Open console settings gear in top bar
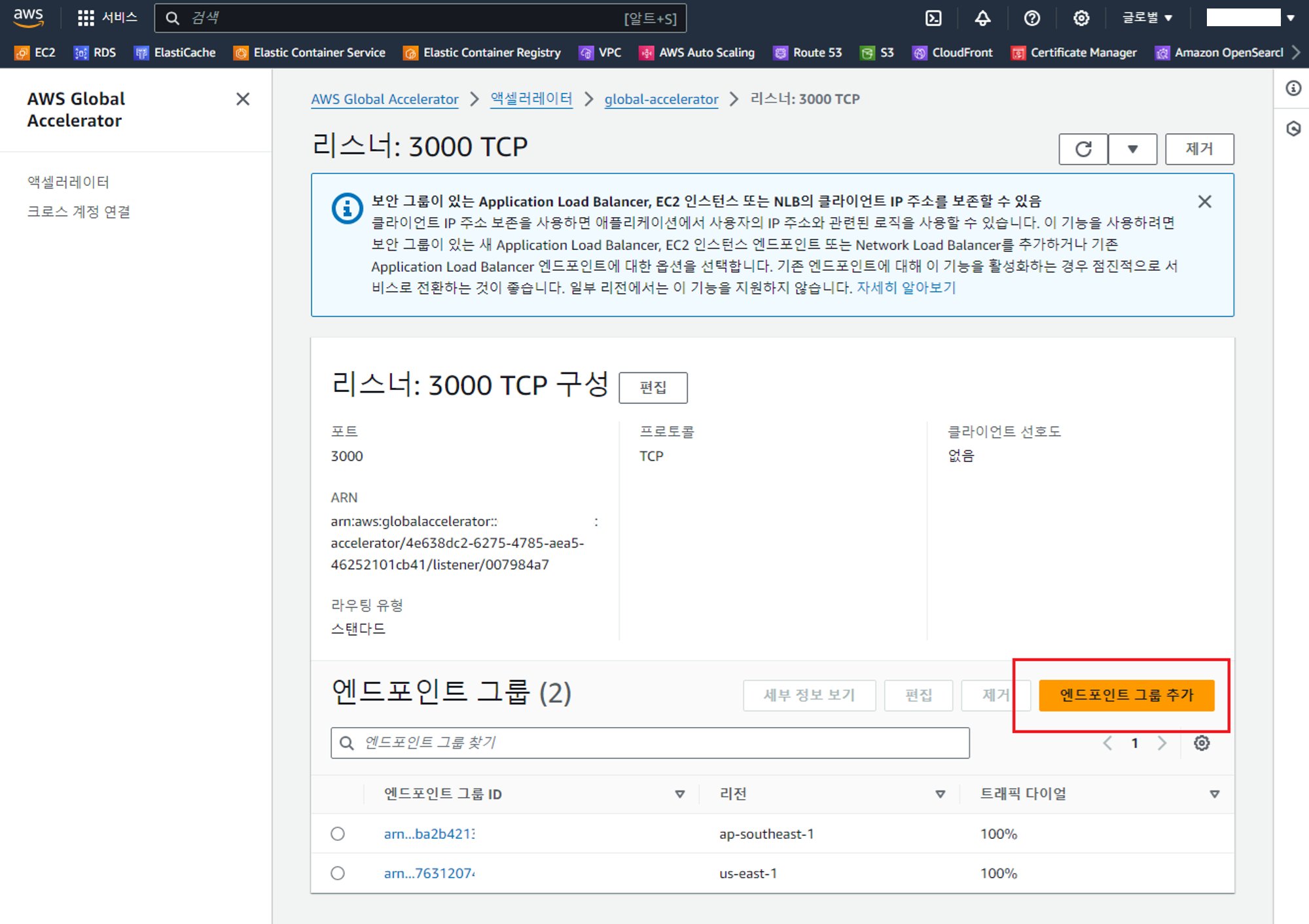This screenshot has width=1309, height=924. [1081, 18]
